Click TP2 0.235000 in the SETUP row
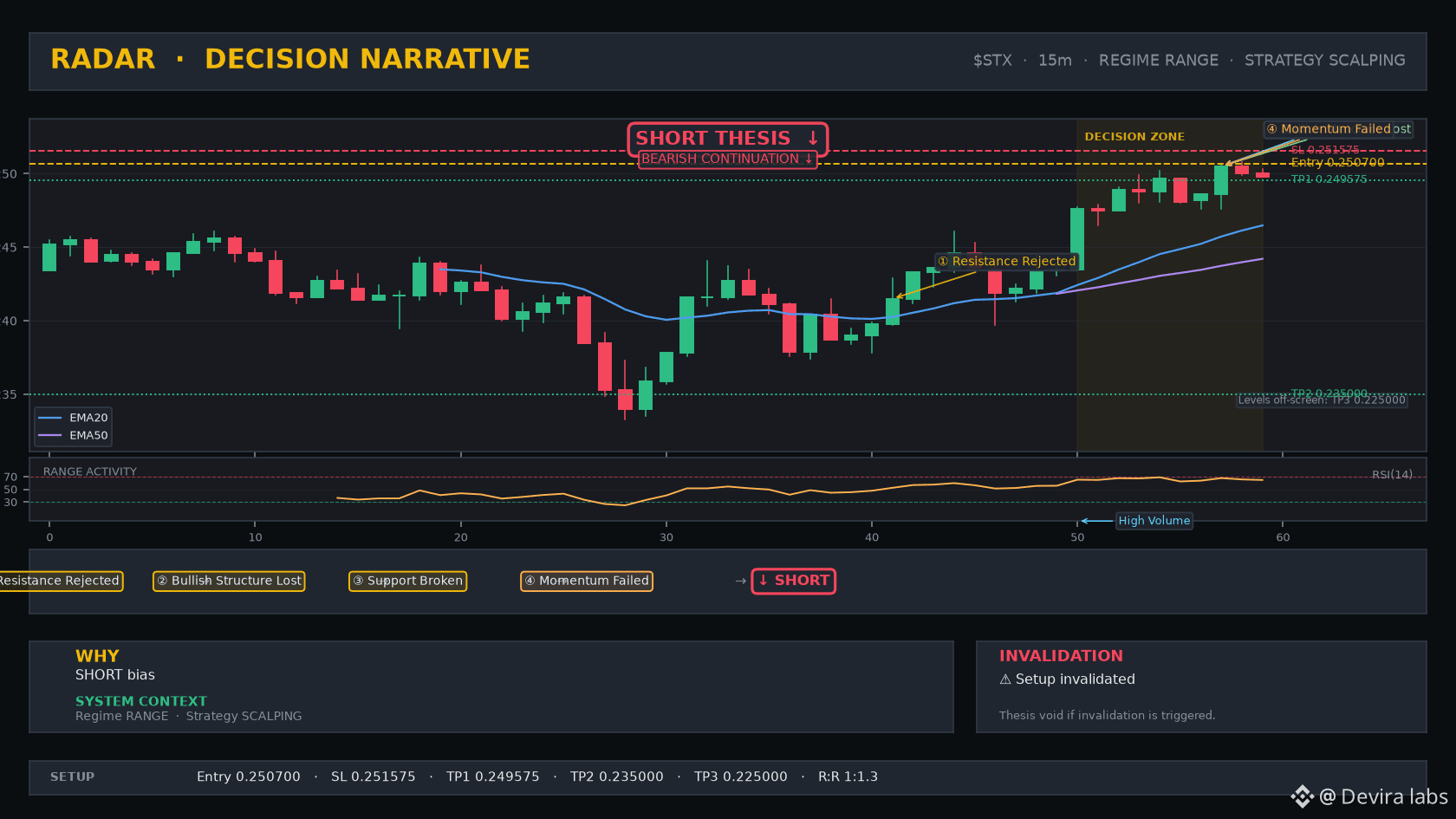This screenshot has height=819, width=1456. (617, 777)
